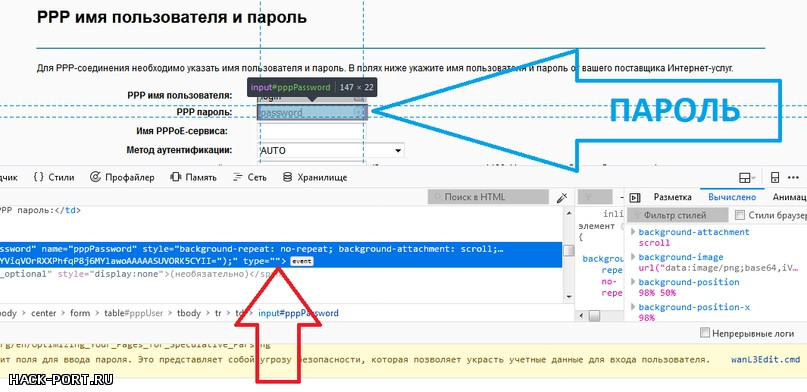Image resolution: width=807 pixels, height=392 pixels.
Task: Open the Метод аутентификации AUTO dropdown
Action: 330,151
